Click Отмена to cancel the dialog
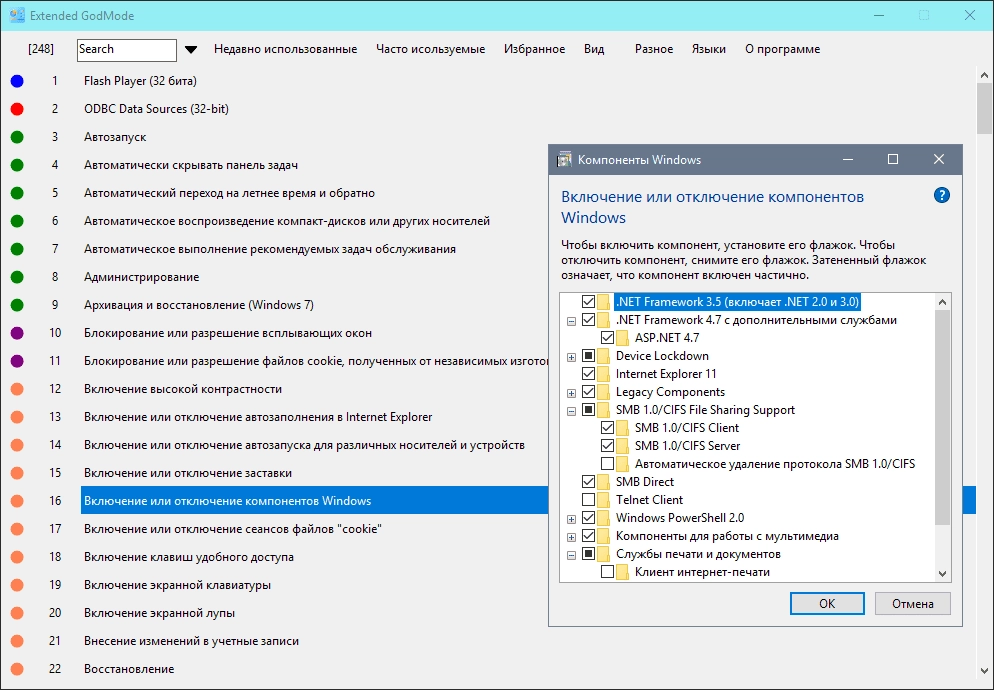The image size is (994, 690). tap(913, 604)
